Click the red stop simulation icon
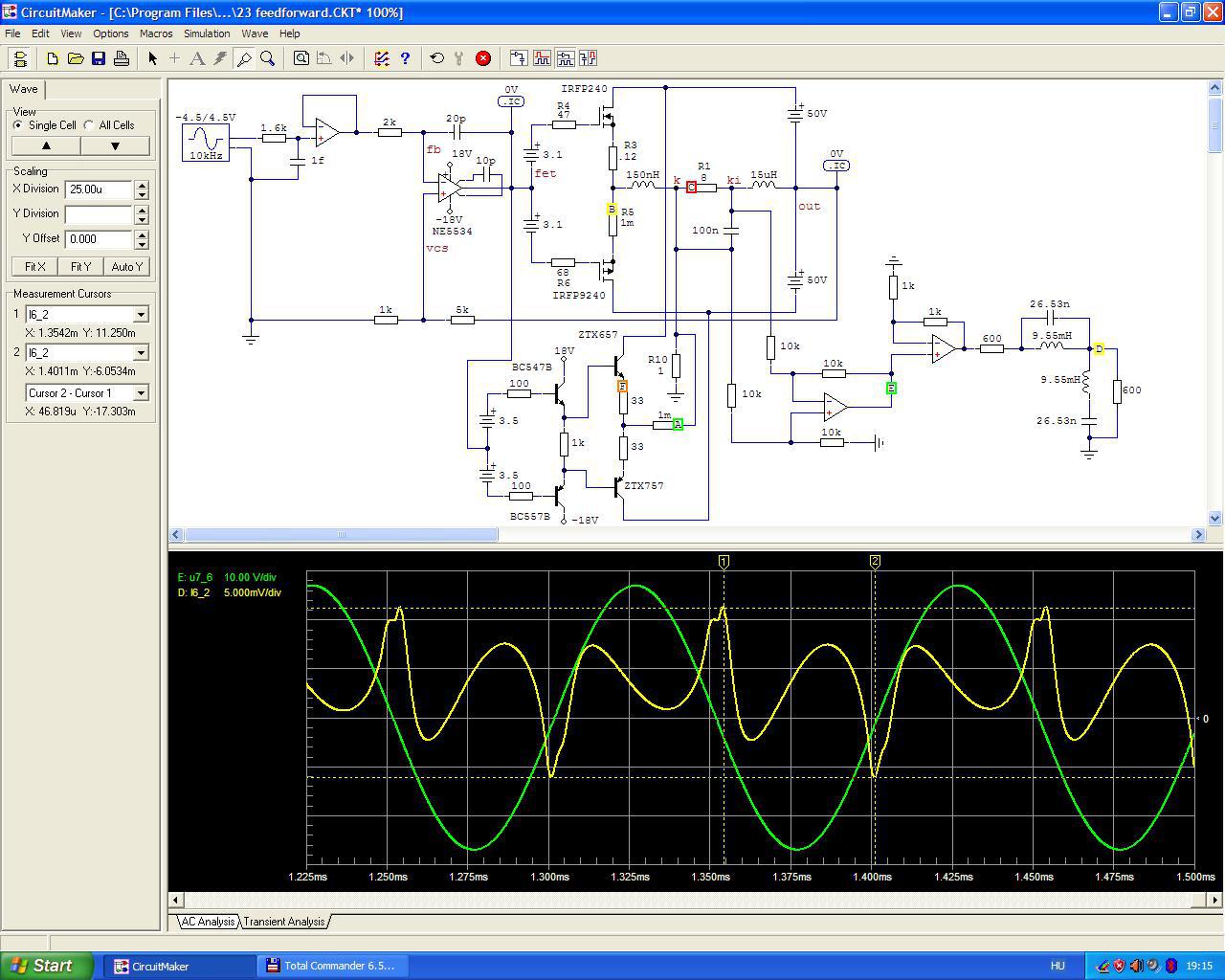 tap(483, 58)
